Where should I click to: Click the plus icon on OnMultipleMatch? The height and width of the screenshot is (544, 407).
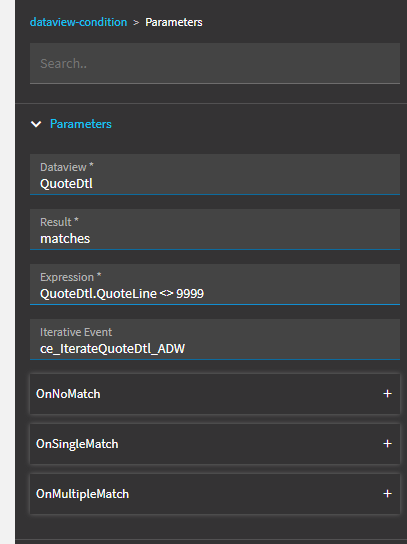[x=387, y=493]
